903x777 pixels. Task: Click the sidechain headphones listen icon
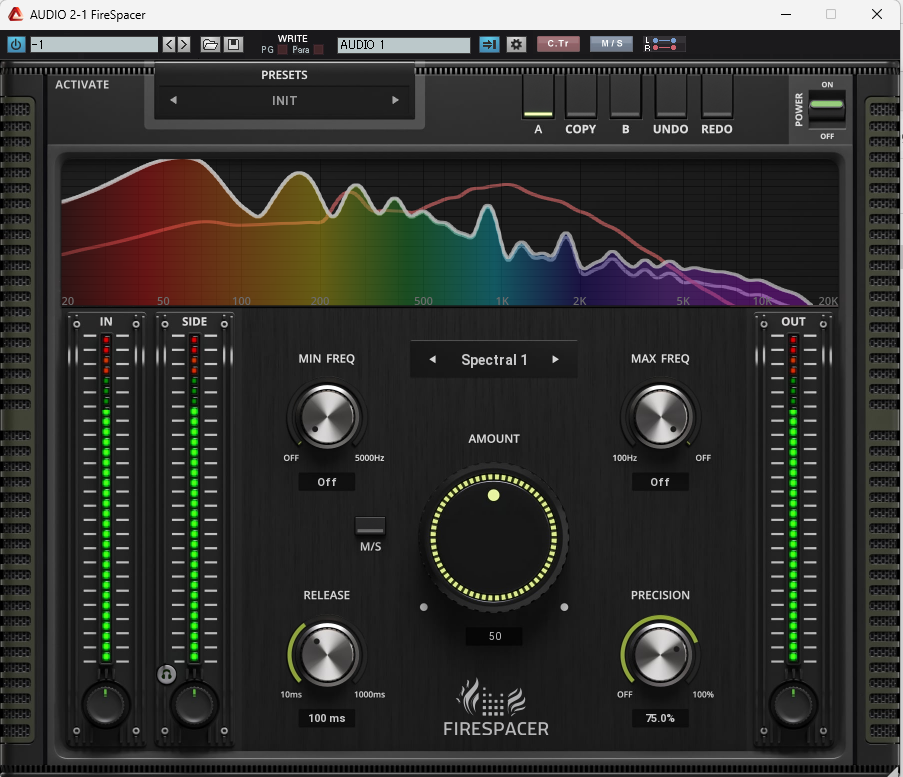tap(166, 674)
